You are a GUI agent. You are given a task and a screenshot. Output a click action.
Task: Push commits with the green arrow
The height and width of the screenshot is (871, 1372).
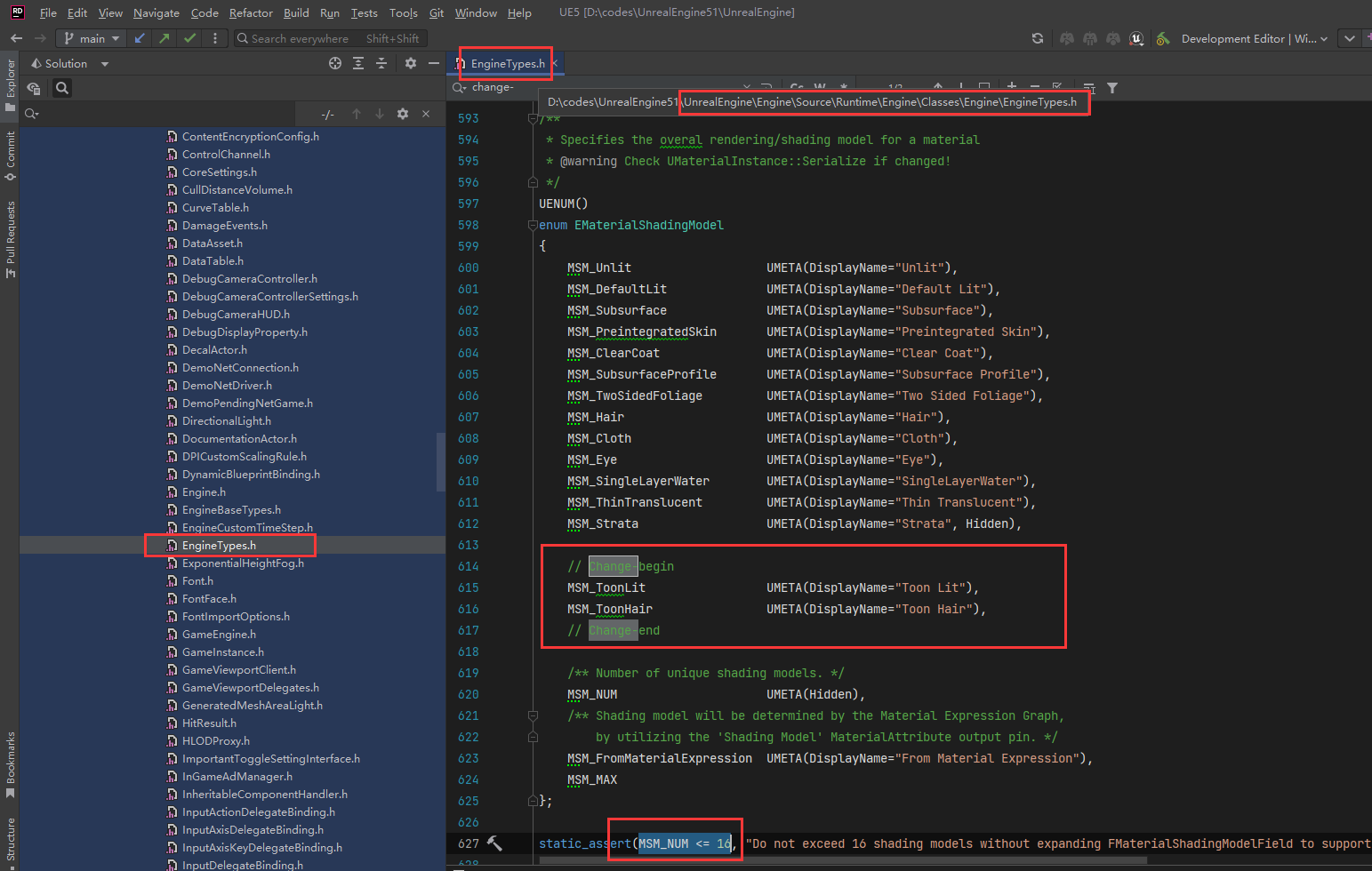[164, 38]
